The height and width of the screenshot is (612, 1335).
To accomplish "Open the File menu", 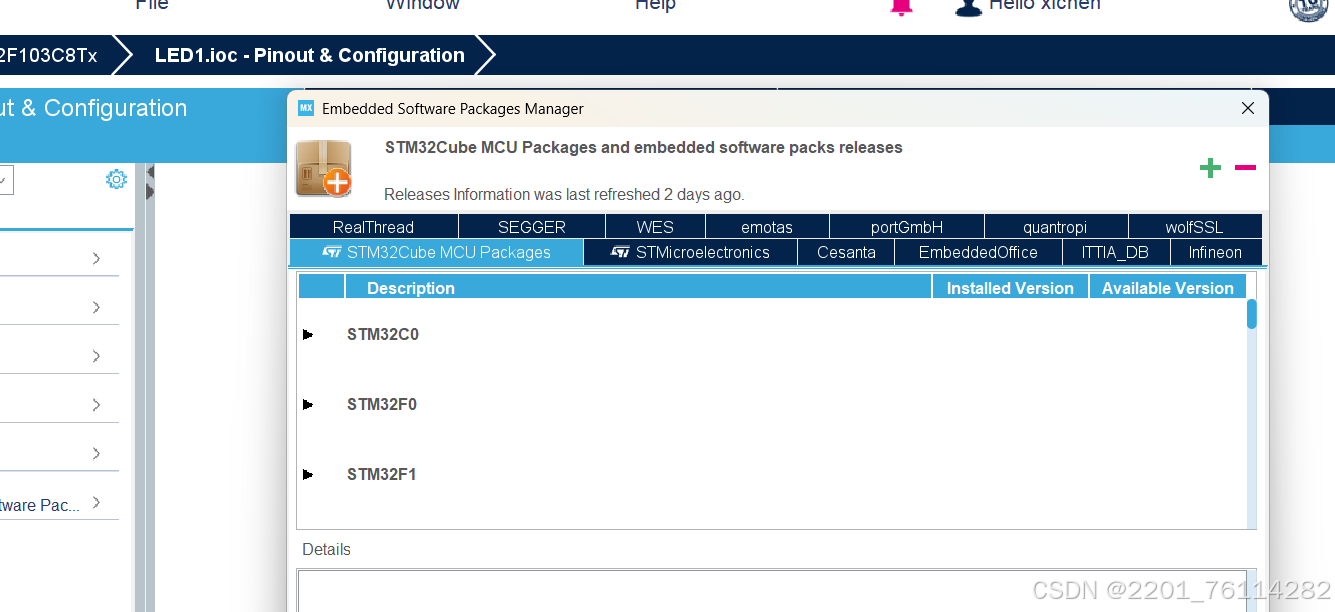I will coord(152,5).
